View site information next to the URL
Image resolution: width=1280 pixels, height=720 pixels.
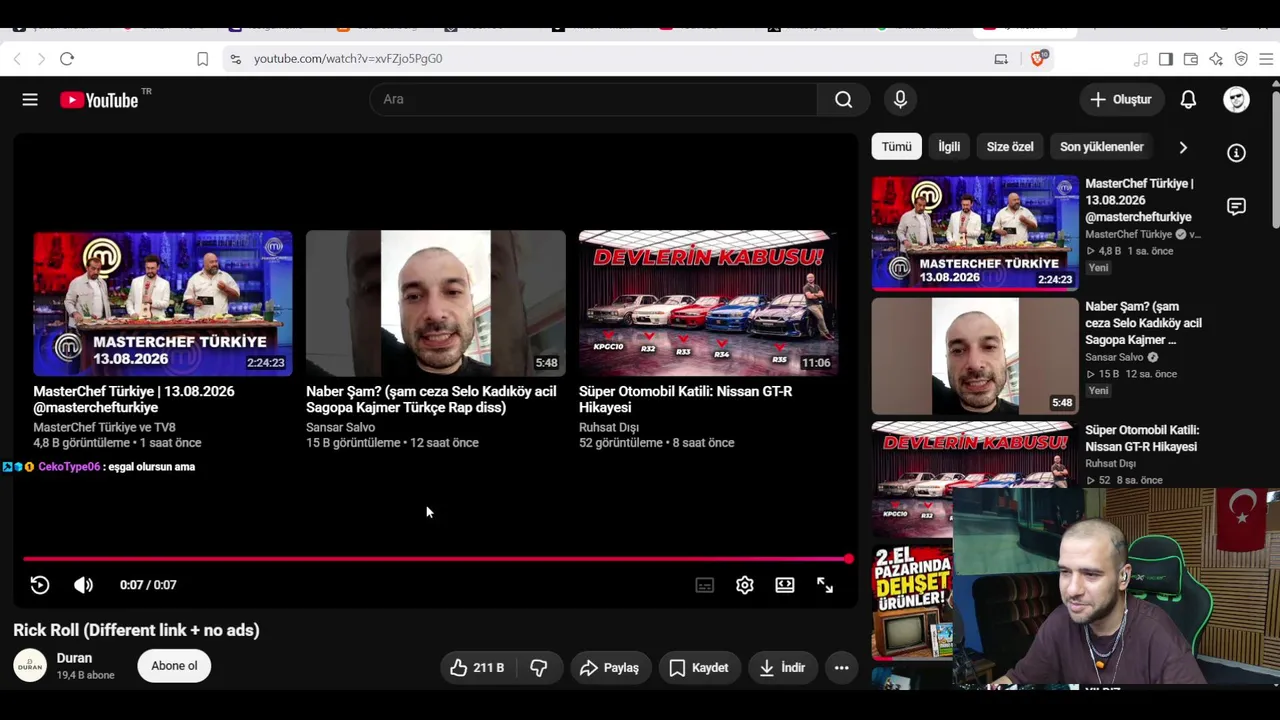point(235,59)
